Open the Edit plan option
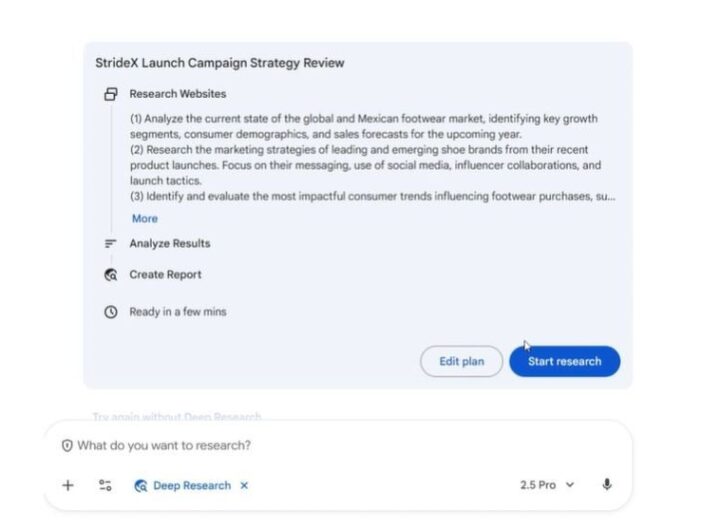Viewport: 720px width, 530px height. coord(461,361)
